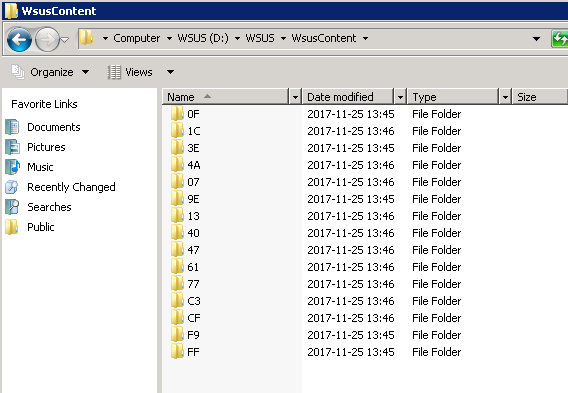Select the FF folder icon
The width and height of the screenshot is (568, 393).
pos(177,352)
